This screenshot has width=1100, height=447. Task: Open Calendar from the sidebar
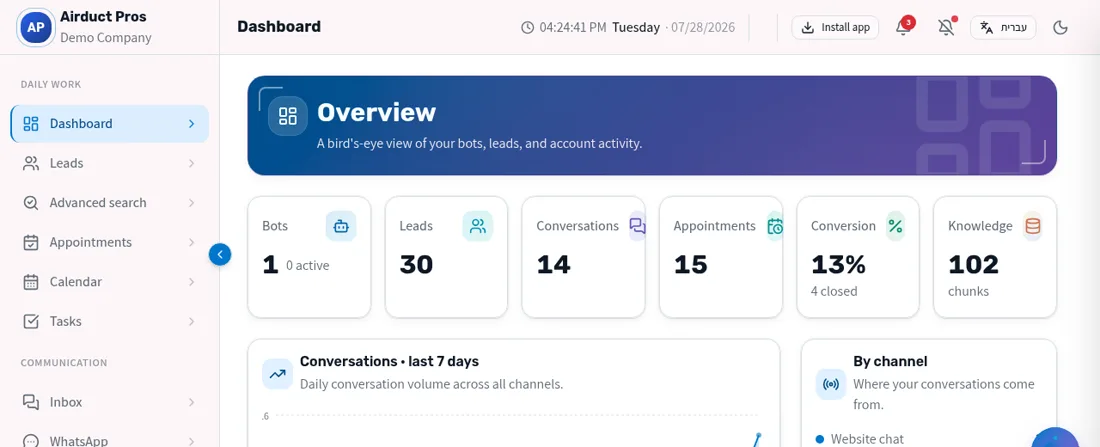(109, 282)
